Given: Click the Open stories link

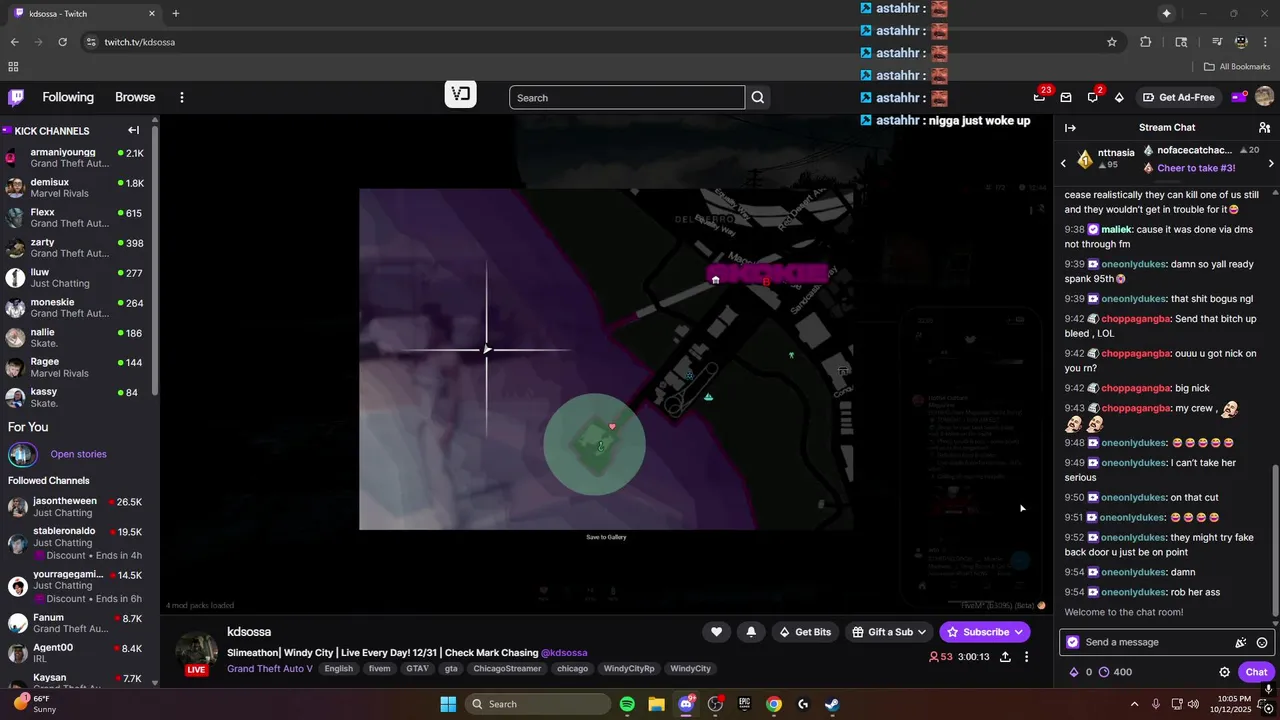Looking at the screenshot, I should 78,454.
